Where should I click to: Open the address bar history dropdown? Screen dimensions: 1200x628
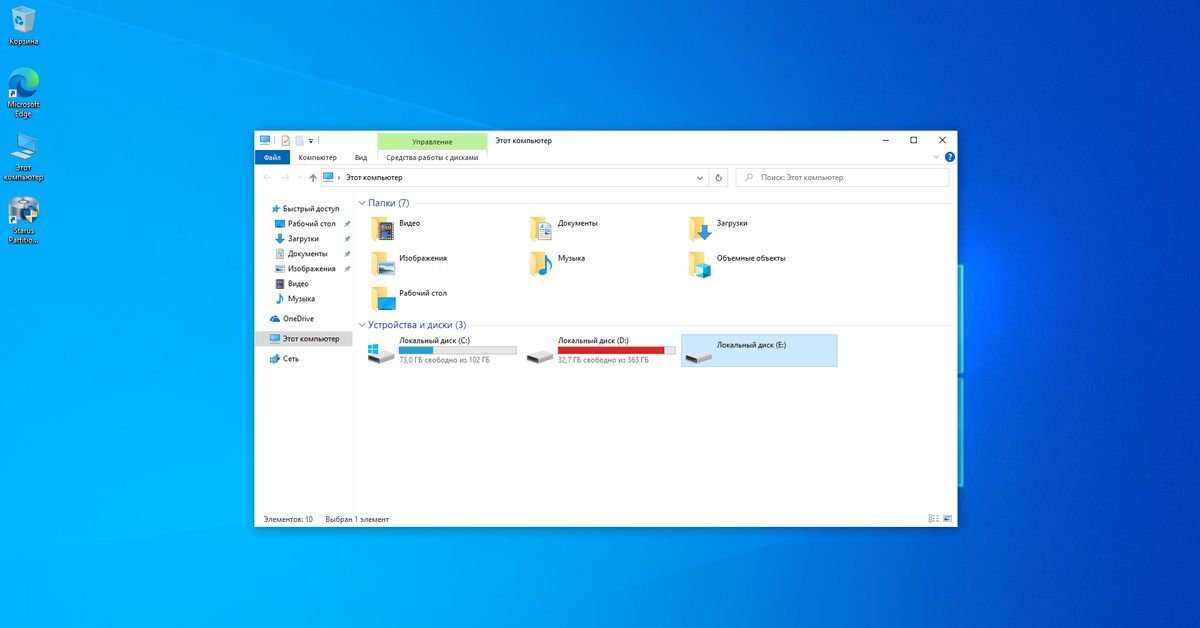tap(700, 178)
